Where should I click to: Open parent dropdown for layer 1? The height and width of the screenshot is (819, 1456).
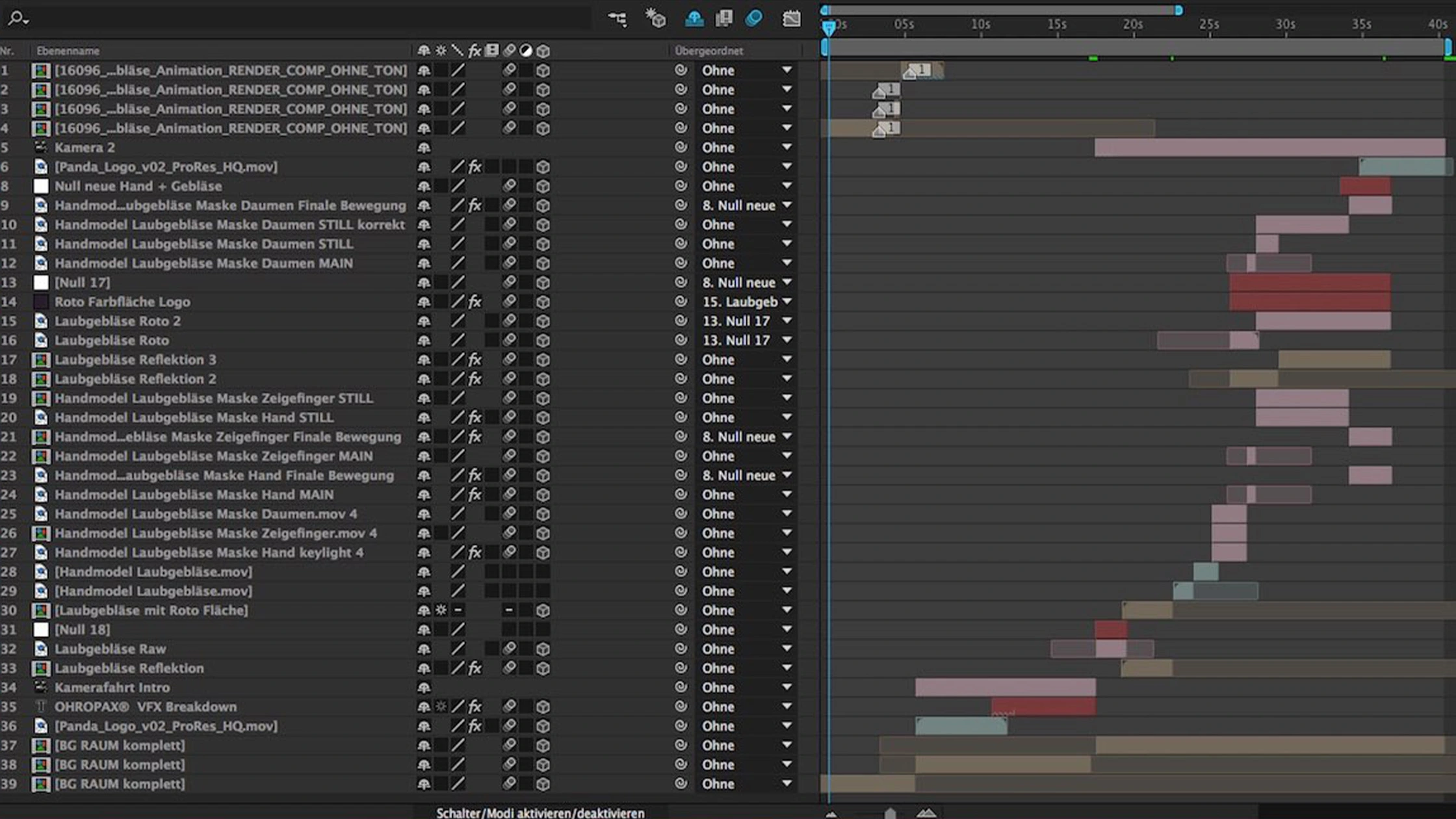746,70
